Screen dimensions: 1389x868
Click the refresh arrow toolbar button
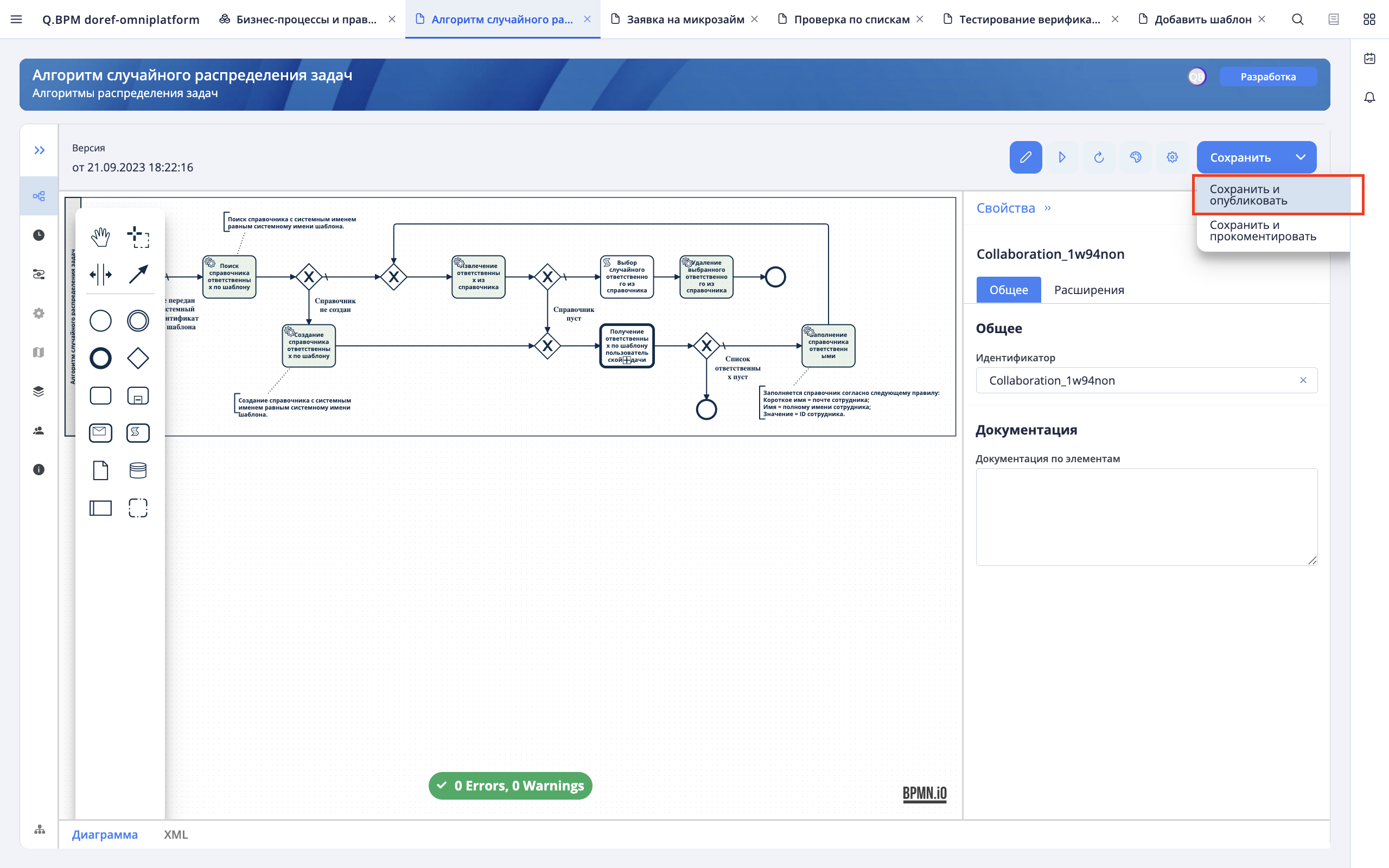tap(1099, 157)
